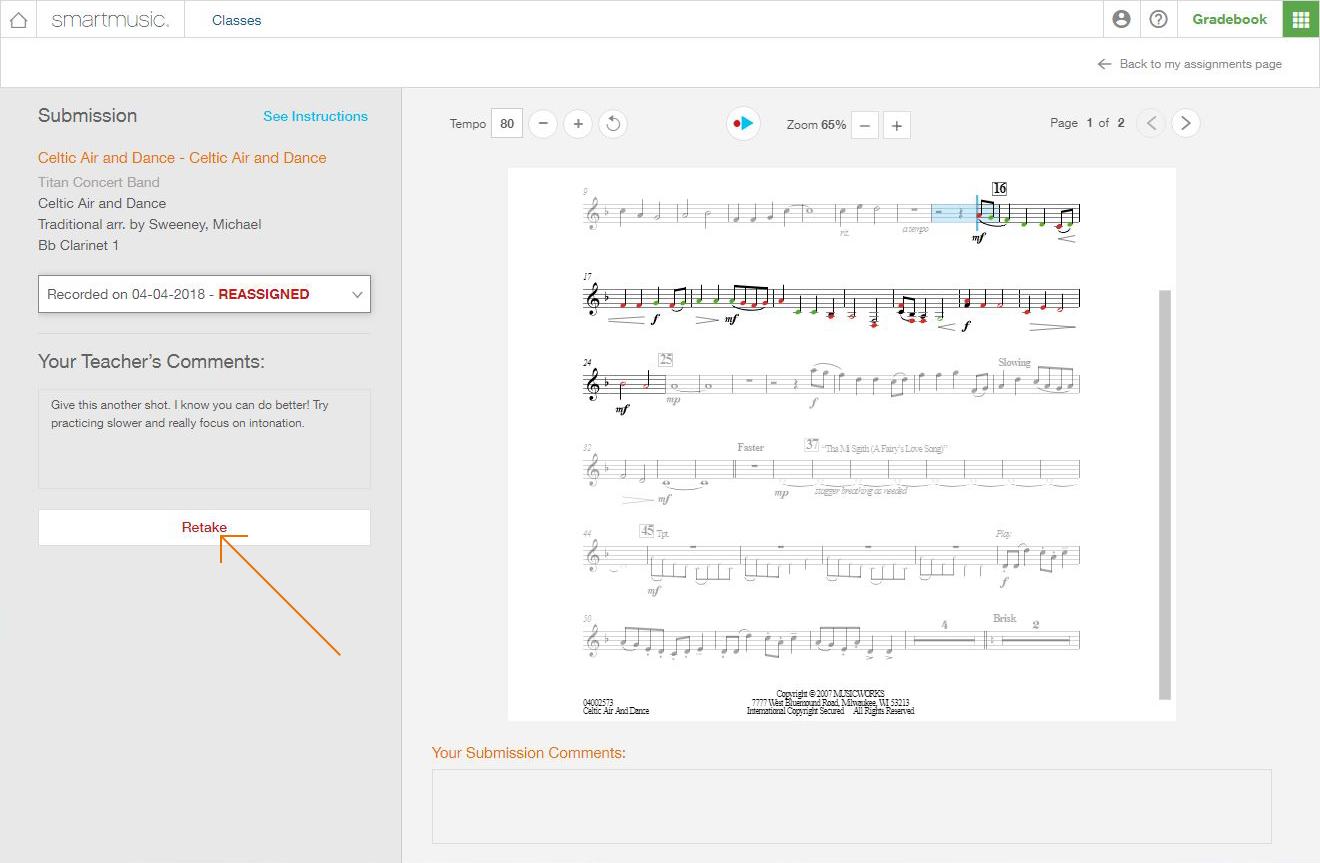Click the teacher's comments text box
Screen dimensions: 1320x863
click(x=204, y=439)
